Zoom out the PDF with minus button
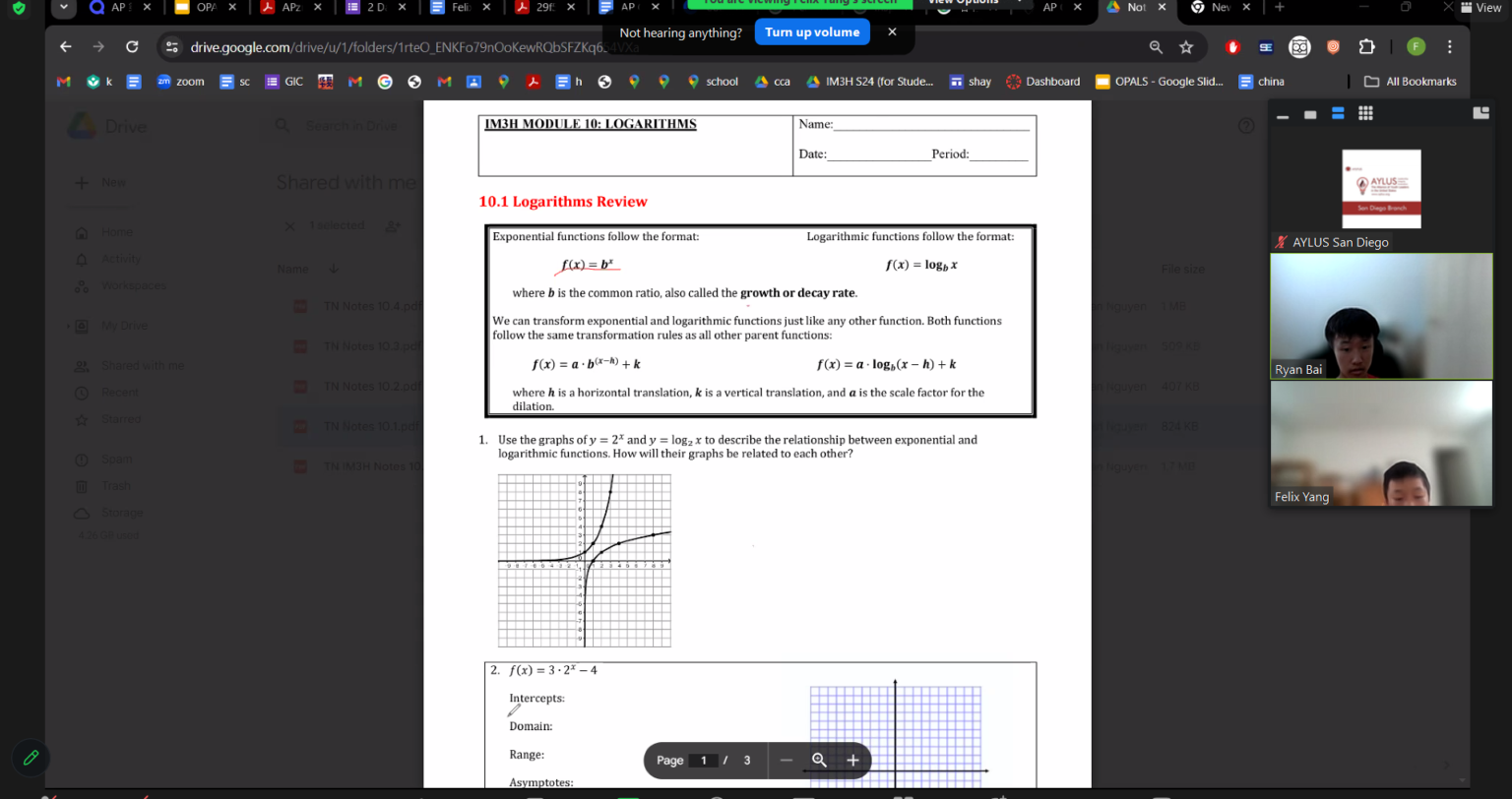Viewport: 1512px width, 799px height. [x=786, y=760]
